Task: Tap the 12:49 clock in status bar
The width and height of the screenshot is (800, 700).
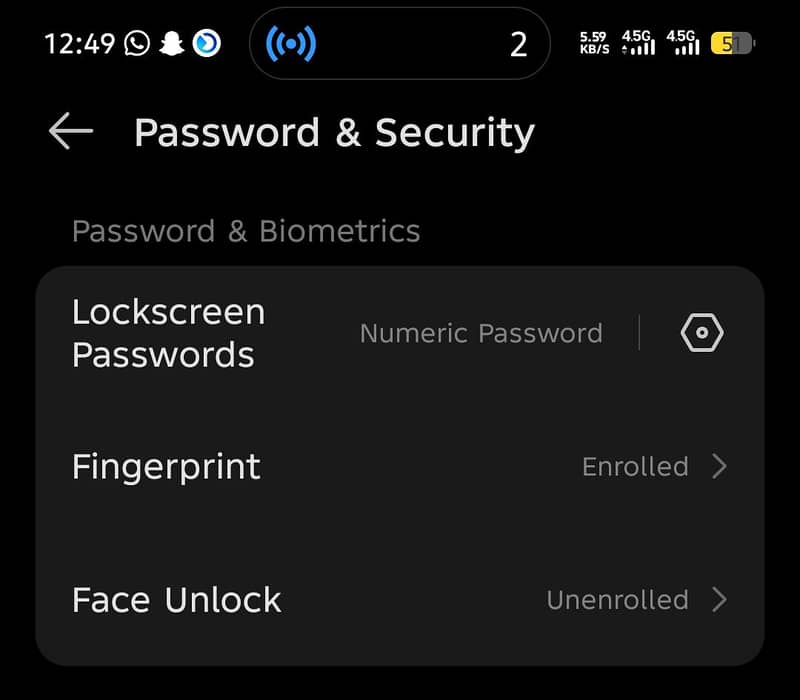Action: pyautogui.click(x=80, y=43)
